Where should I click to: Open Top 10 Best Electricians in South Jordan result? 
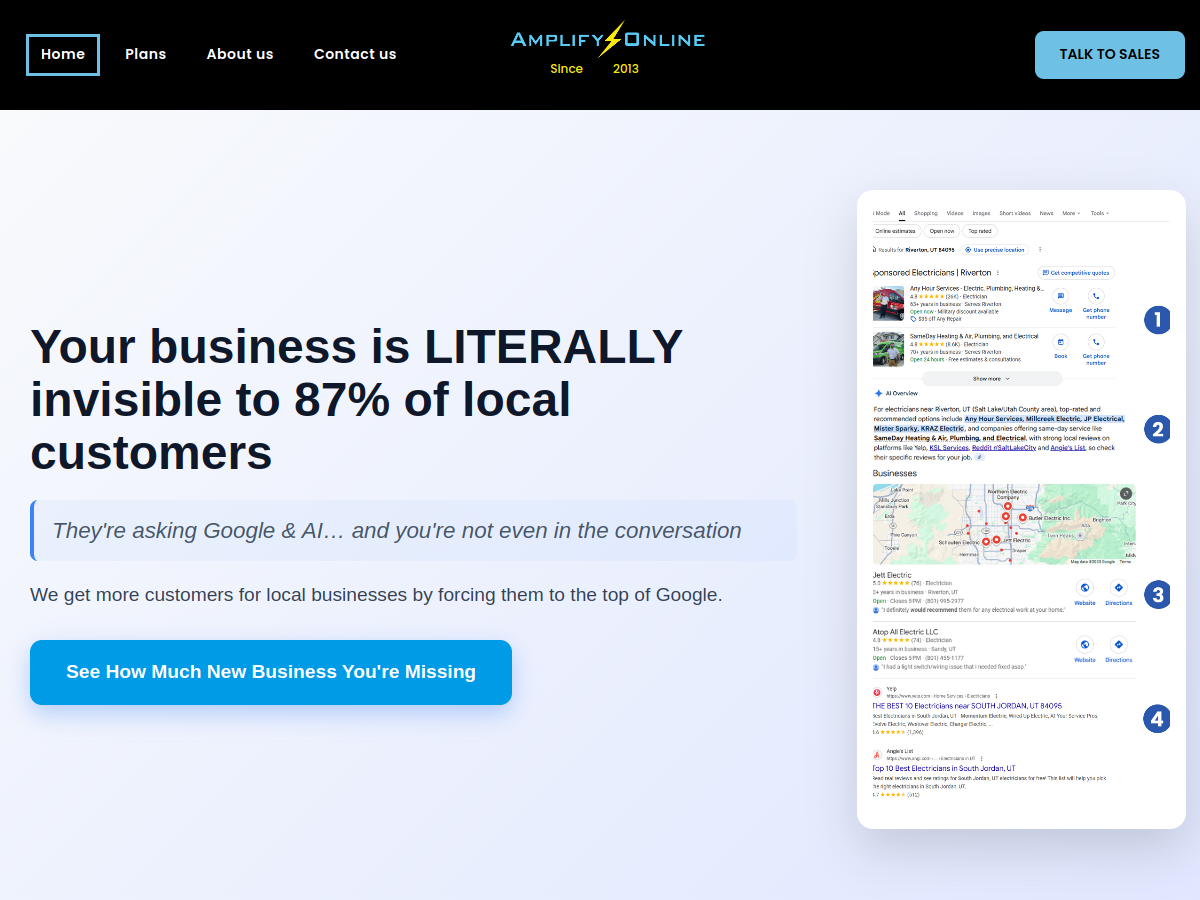(944, 769)
